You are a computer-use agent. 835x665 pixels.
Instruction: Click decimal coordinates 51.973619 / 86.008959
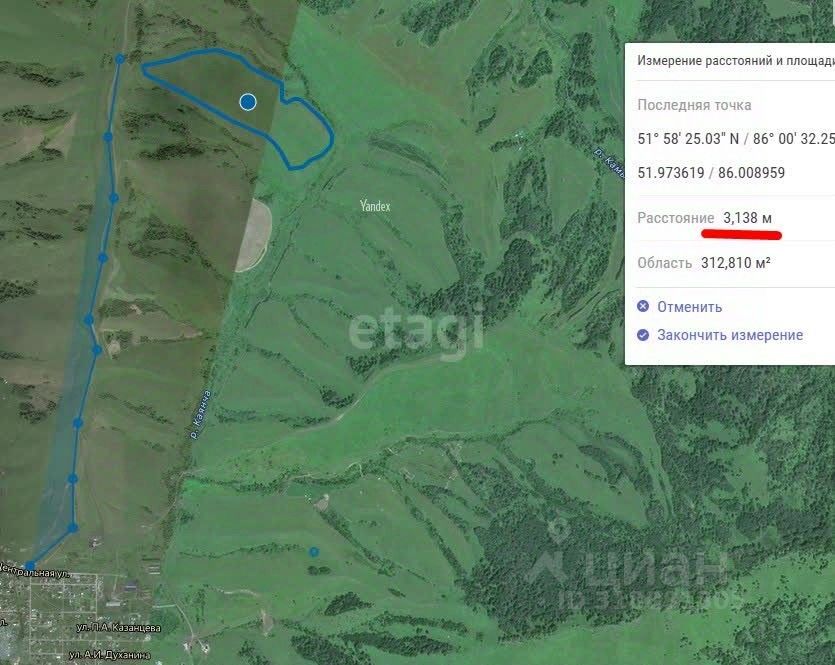(x=711, y=173)
